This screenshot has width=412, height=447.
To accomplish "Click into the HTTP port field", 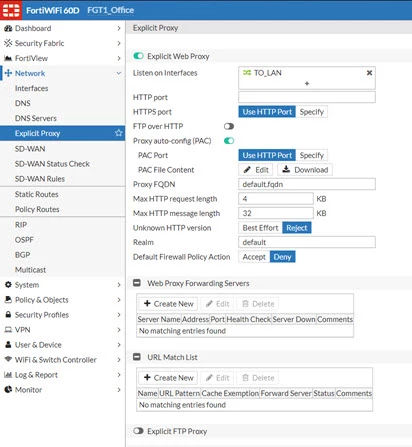I will point(307,97).
